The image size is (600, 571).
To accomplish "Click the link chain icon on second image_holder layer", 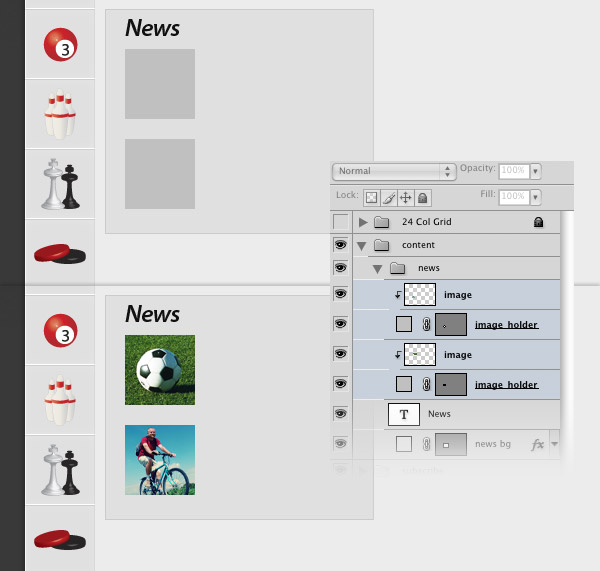I will (x=426, y=384).
